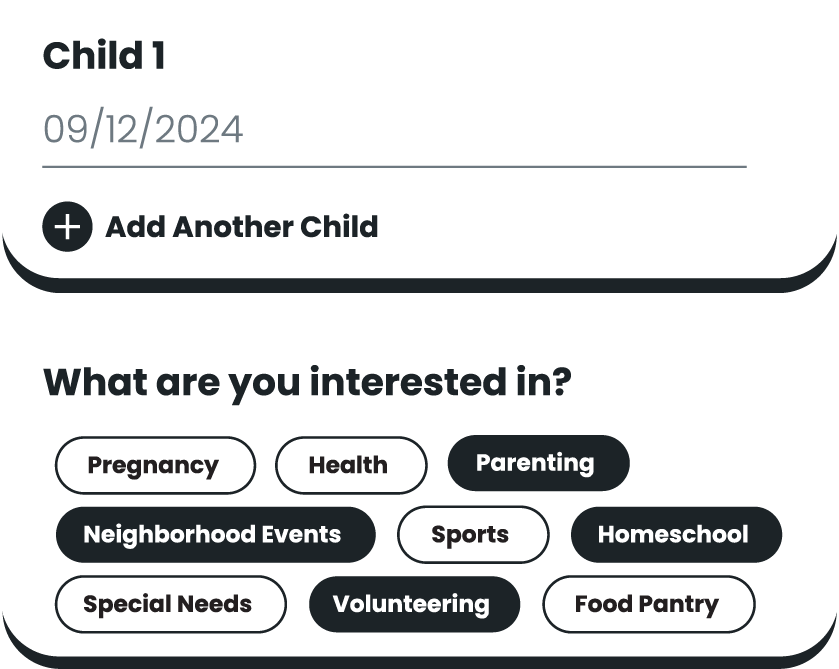Screen dimensions: 839x669
Task: Enable the Health interest tag
Action: coord(350,465)
